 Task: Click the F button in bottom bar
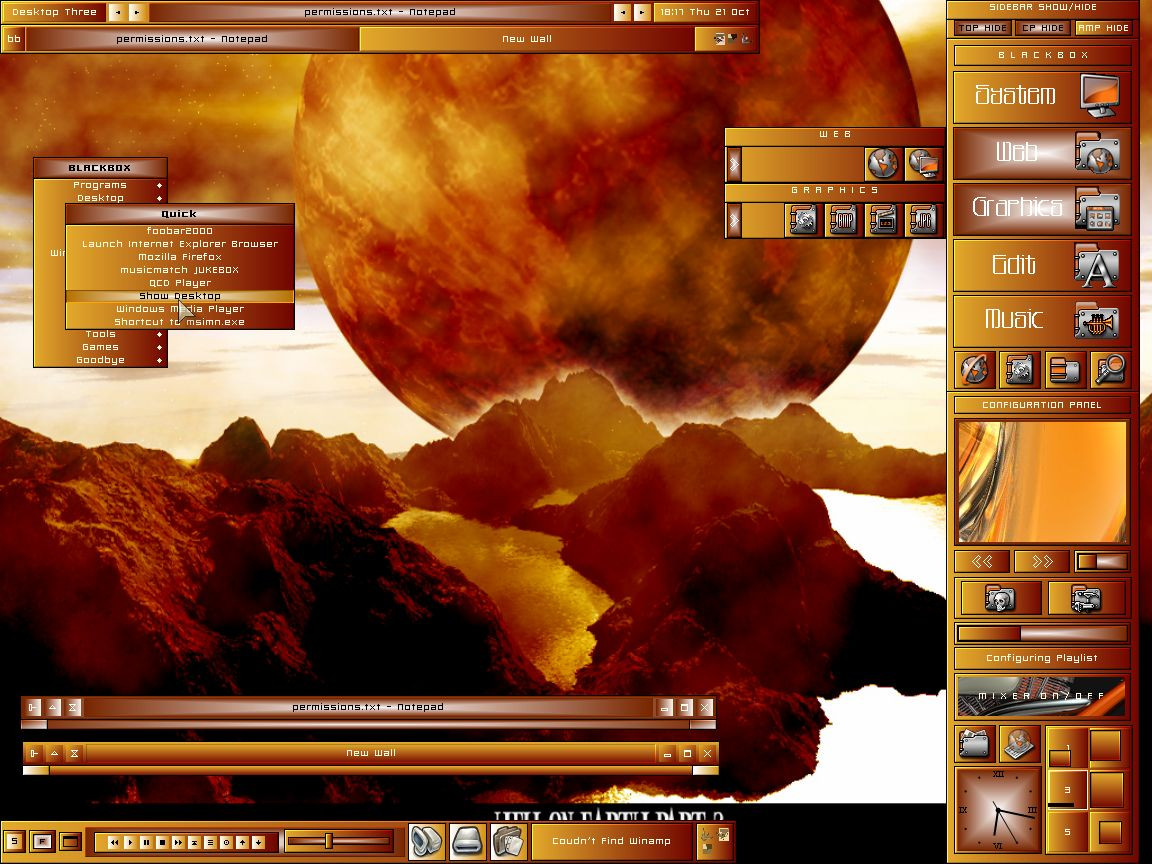[42, 841]
